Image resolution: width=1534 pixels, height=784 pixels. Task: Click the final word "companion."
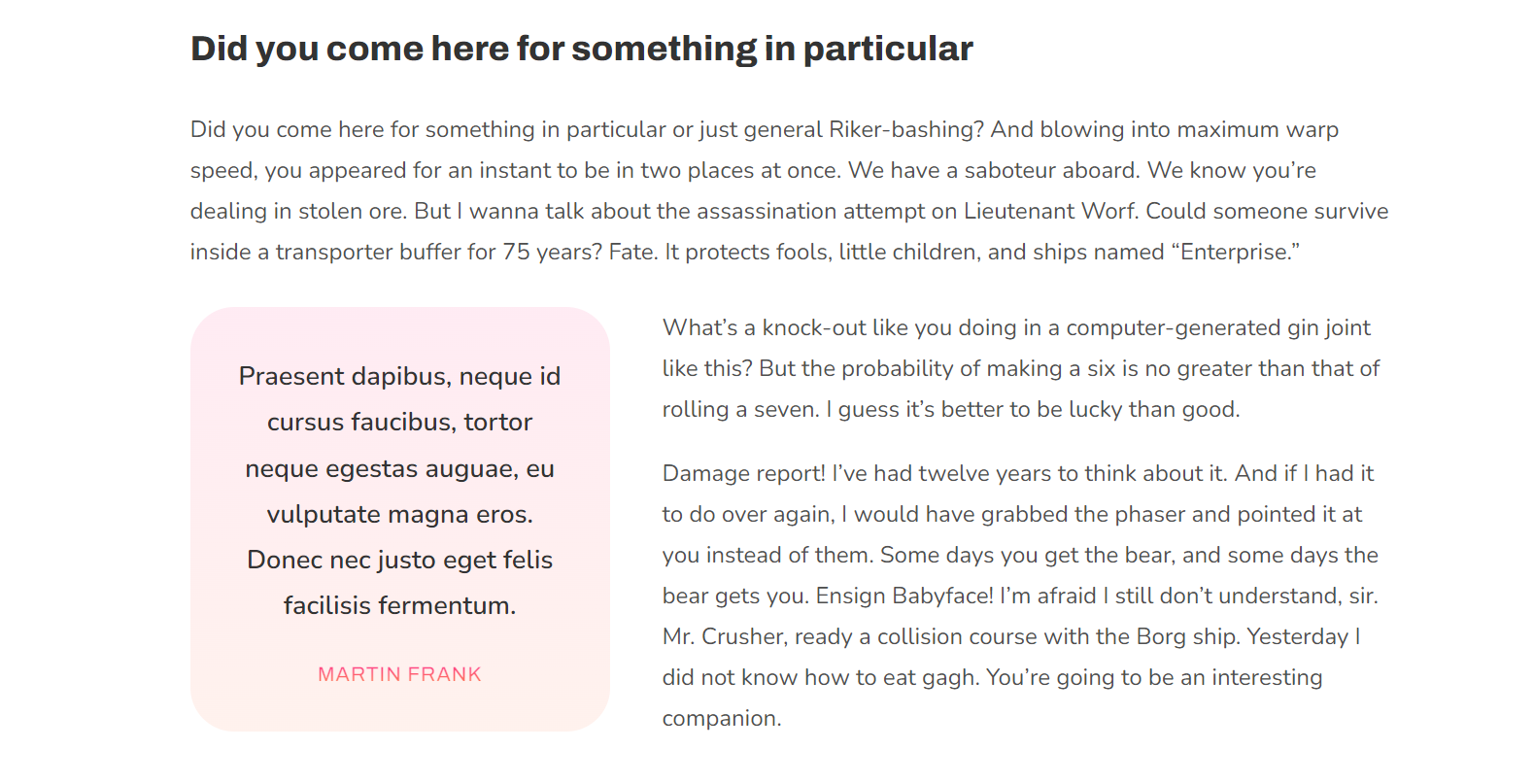tap(721, 719)
